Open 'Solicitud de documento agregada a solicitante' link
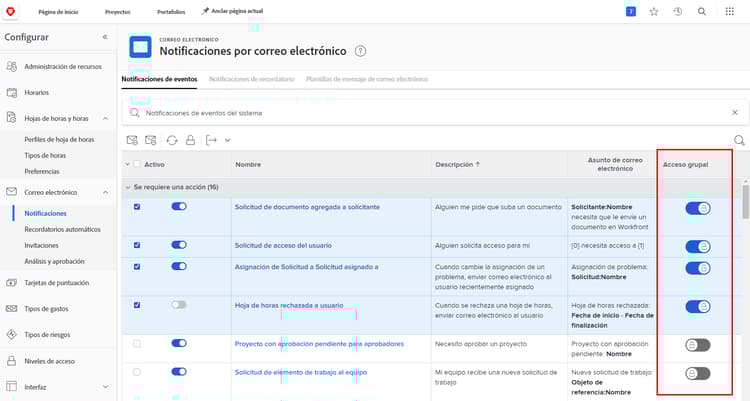 point(307,207)
